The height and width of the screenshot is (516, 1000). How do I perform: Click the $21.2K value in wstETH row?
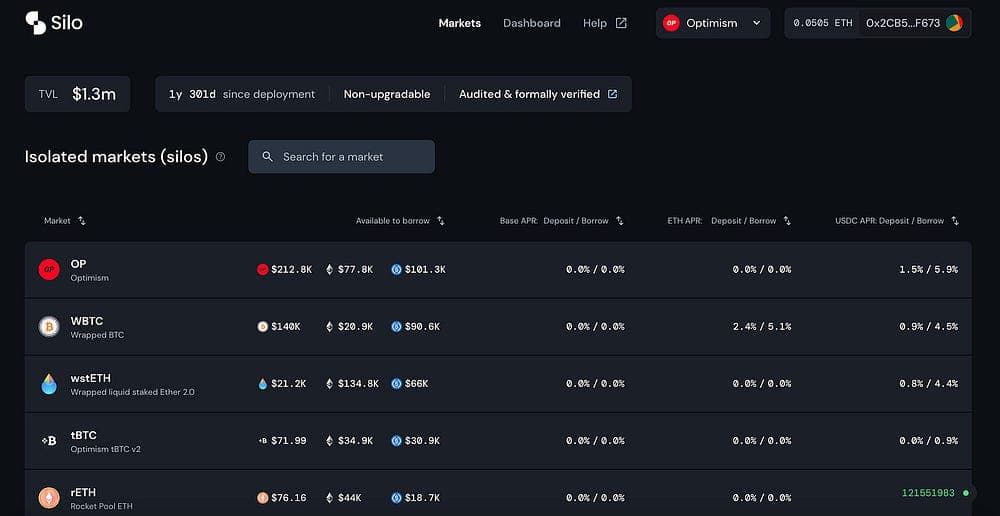[x=289, y=384]
